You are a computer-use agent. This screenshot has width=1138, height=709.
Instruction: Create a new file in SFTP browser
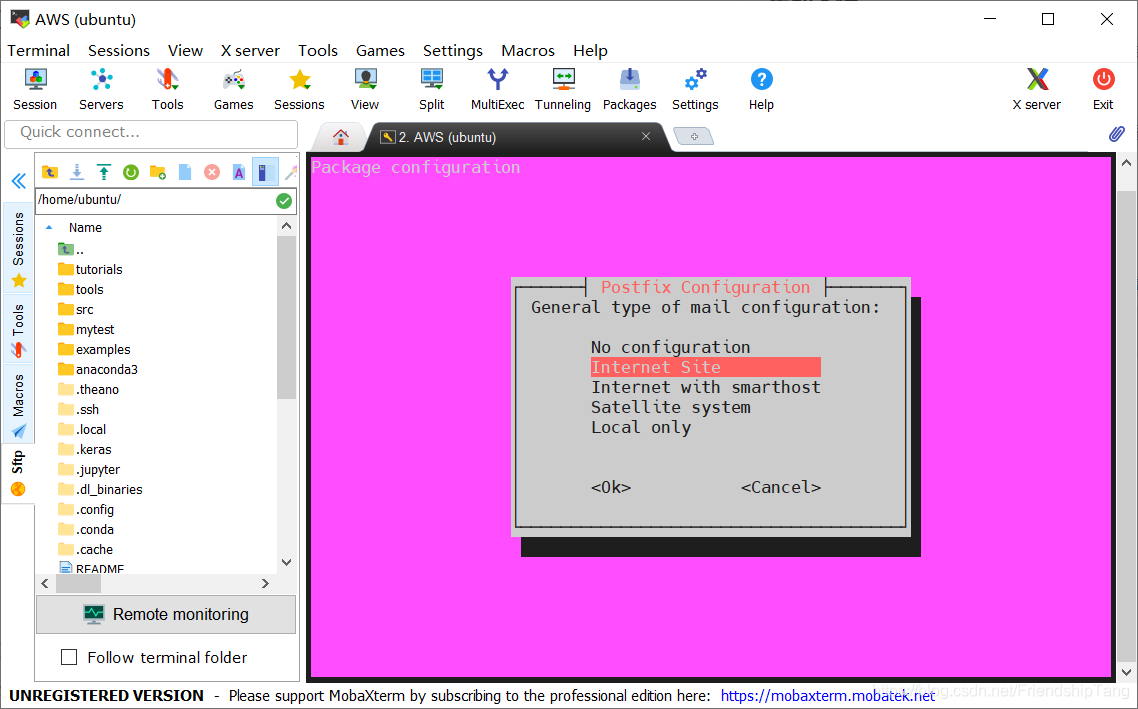coord(185,172)
